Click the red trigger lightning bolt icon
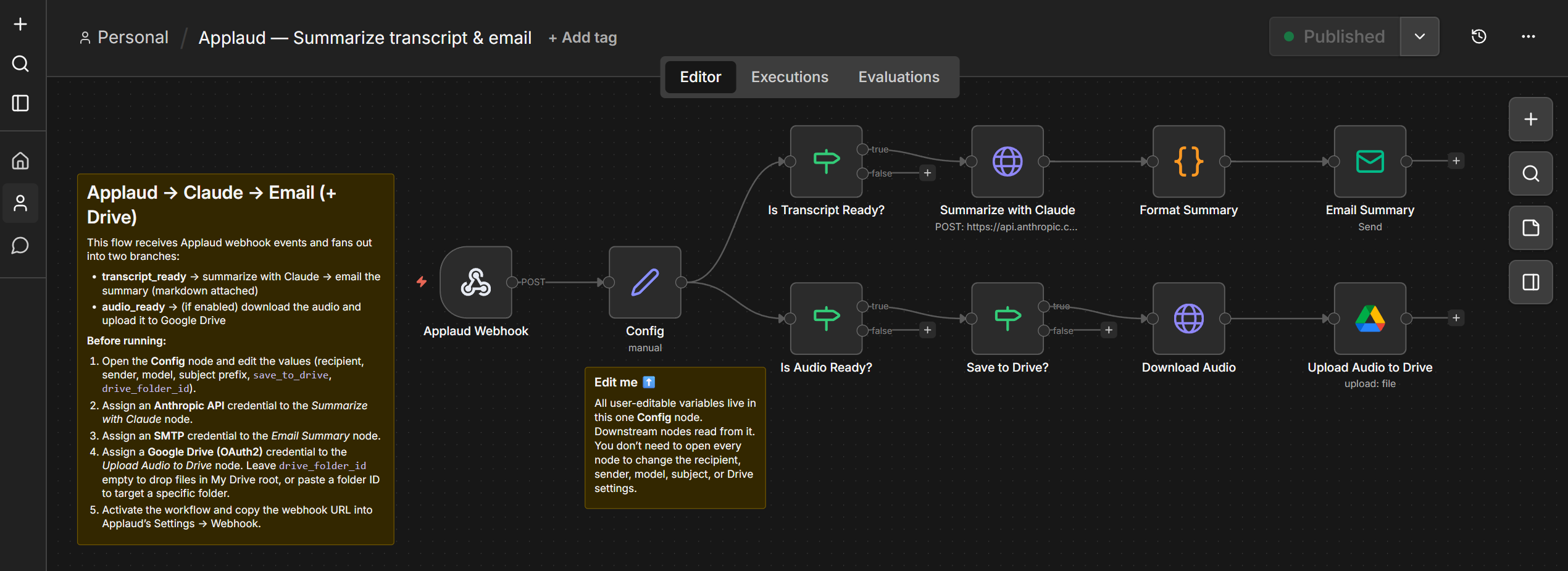The image size is (1568, 571). pos(422,282)
